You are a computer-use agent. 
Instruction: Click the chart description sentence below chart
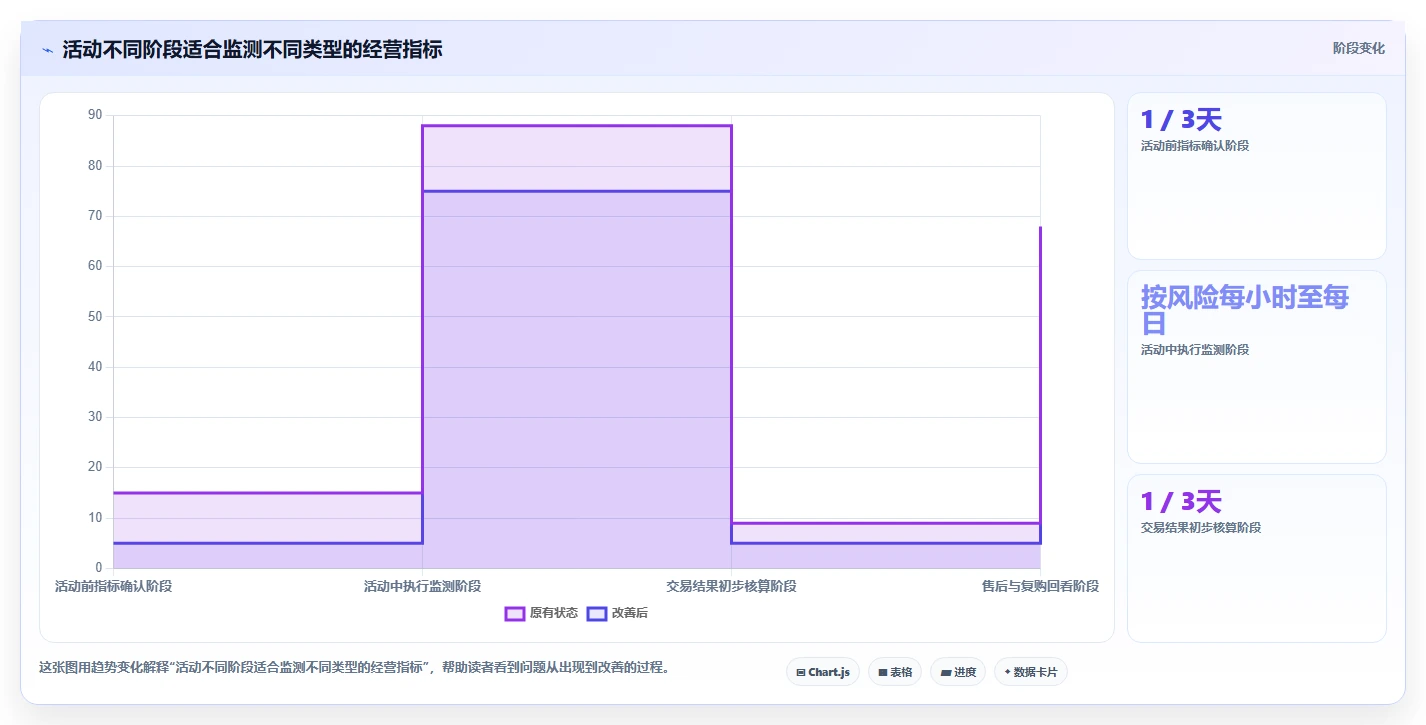pyautogui.click(x=354, y=667)
